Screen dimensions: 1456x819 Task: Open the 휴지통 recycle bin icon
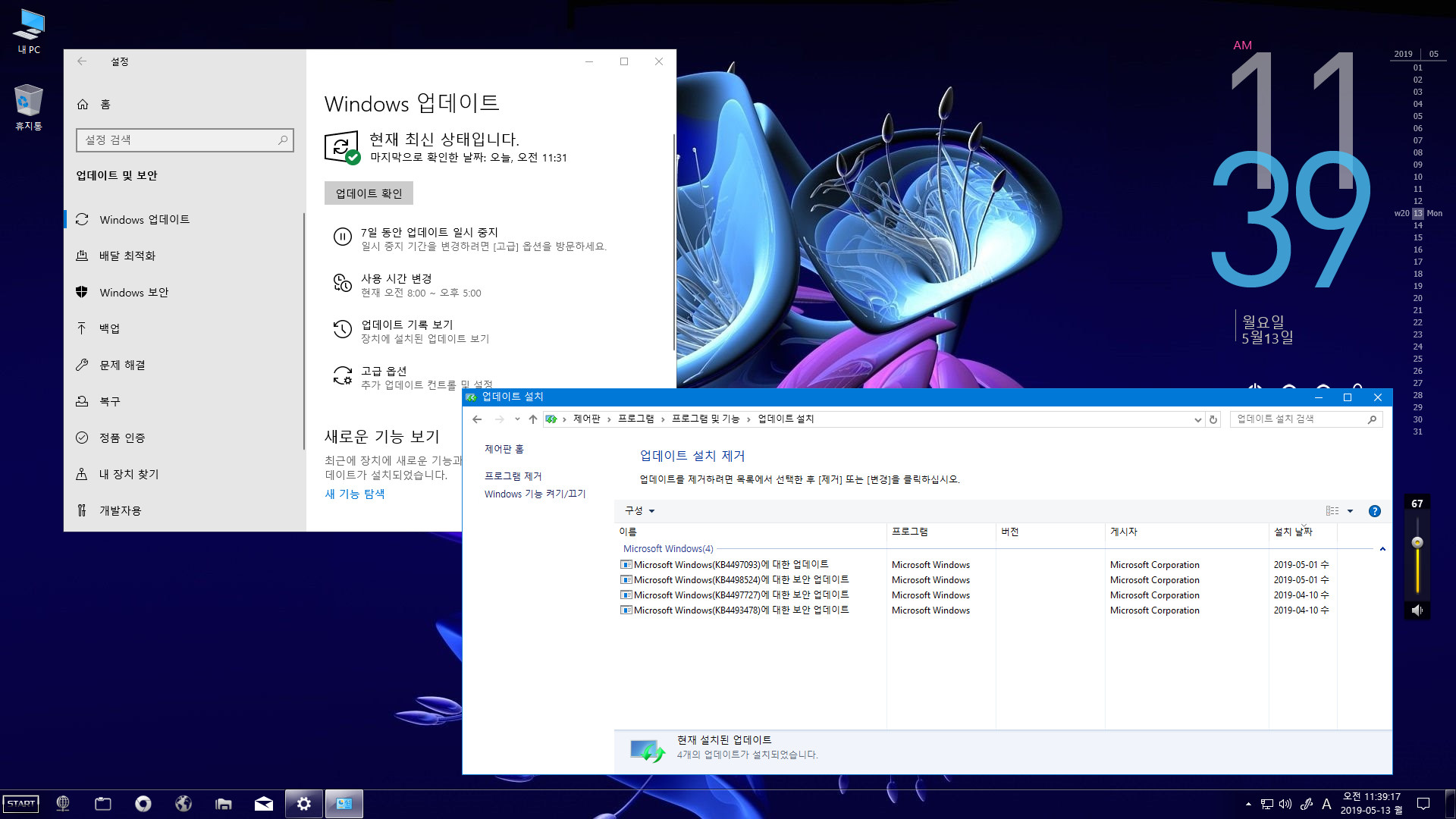click(28, 107)
